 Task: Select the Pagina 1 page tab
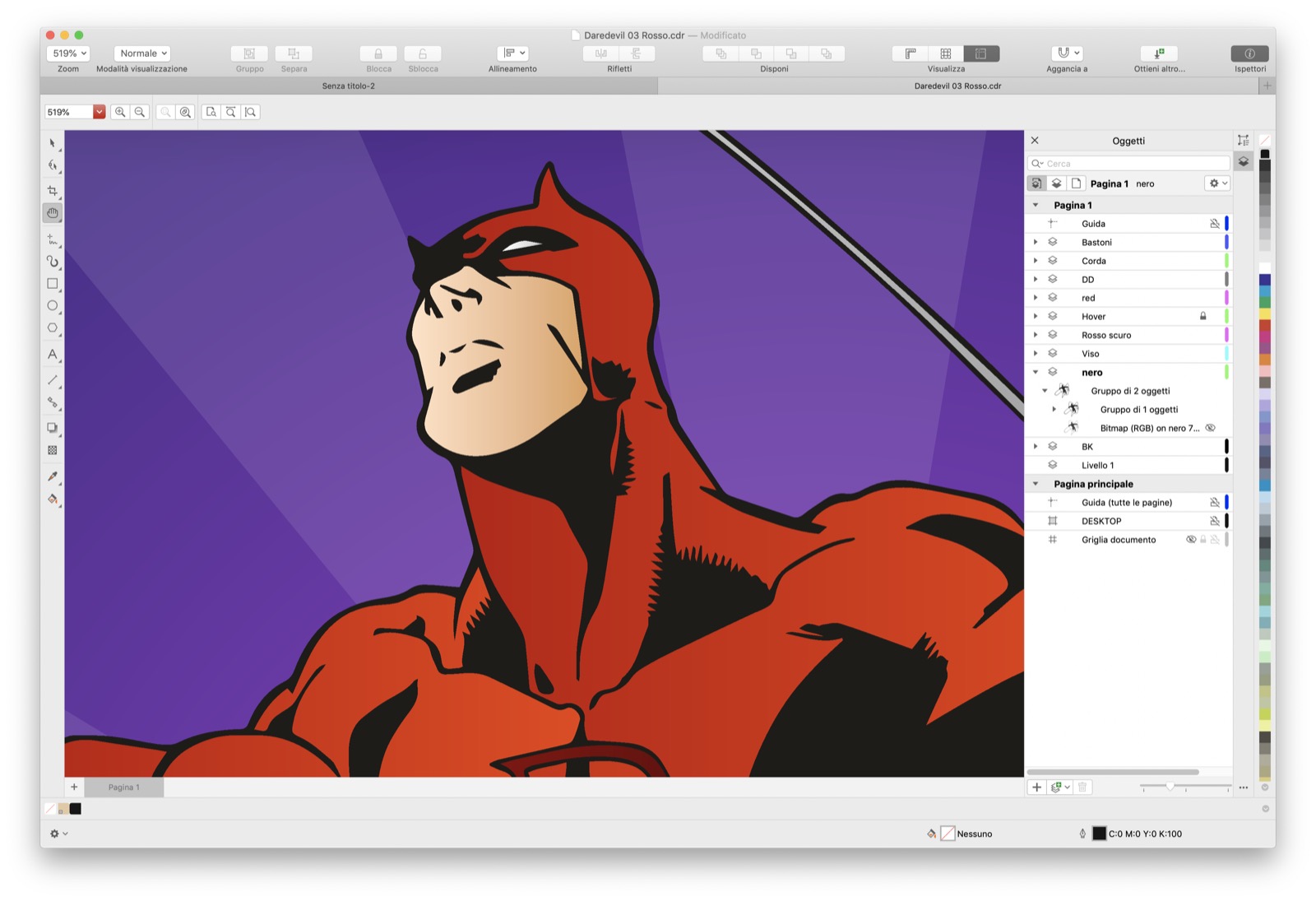[124, 787]
